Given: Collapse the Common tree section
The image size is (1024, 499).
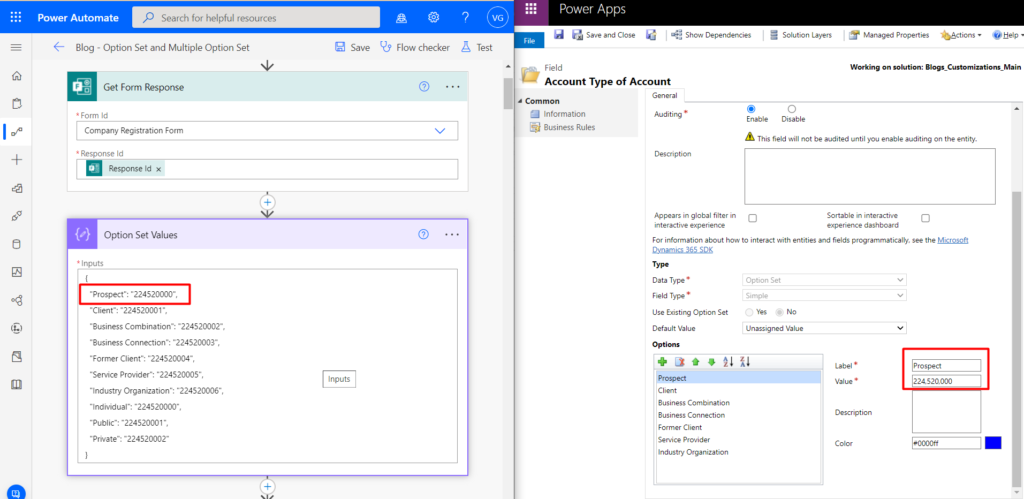Looking at the screenshot, I should [520, 101].
